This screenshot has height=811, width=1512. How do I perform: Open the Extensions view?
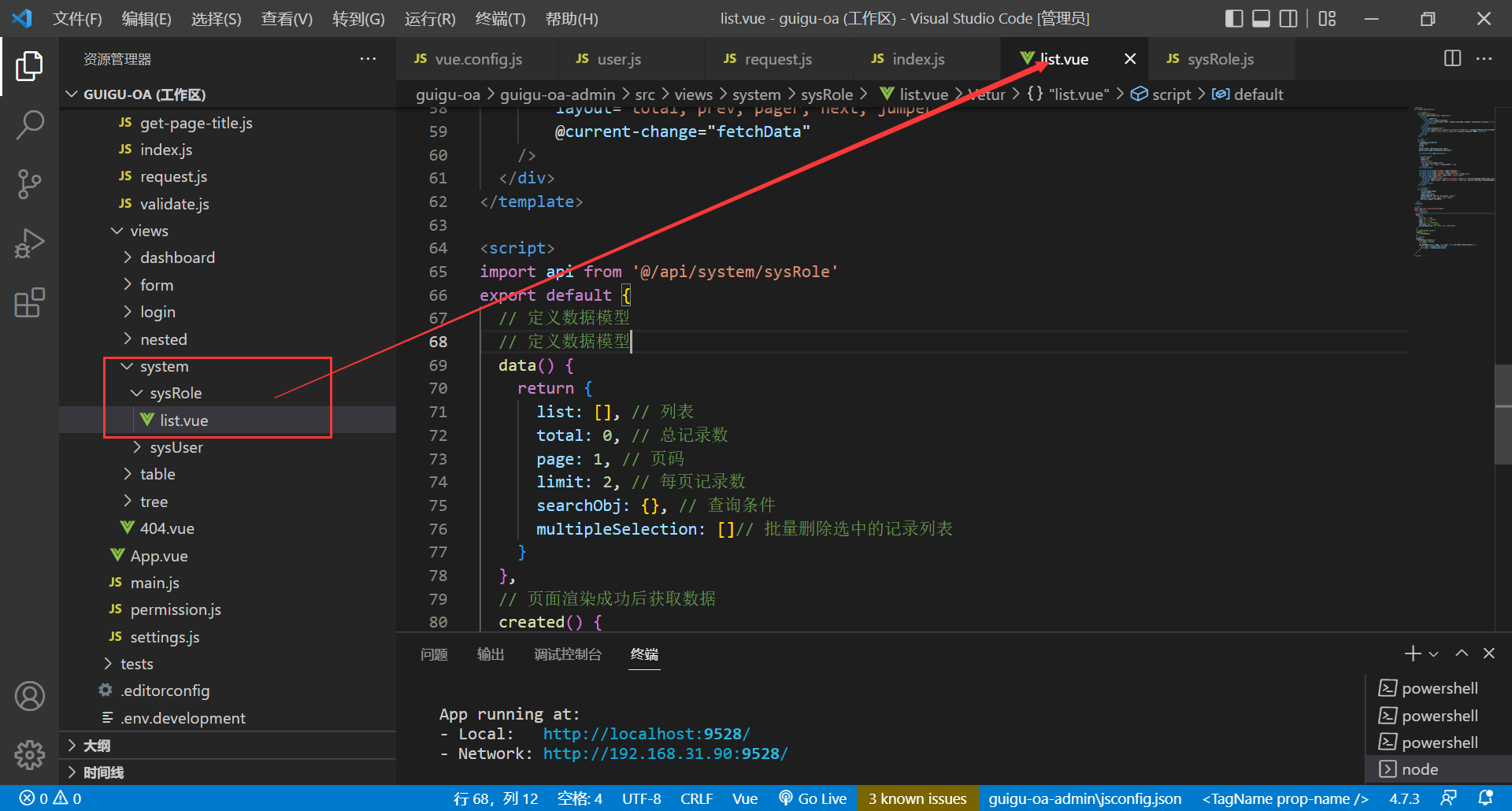coord(29,303)
